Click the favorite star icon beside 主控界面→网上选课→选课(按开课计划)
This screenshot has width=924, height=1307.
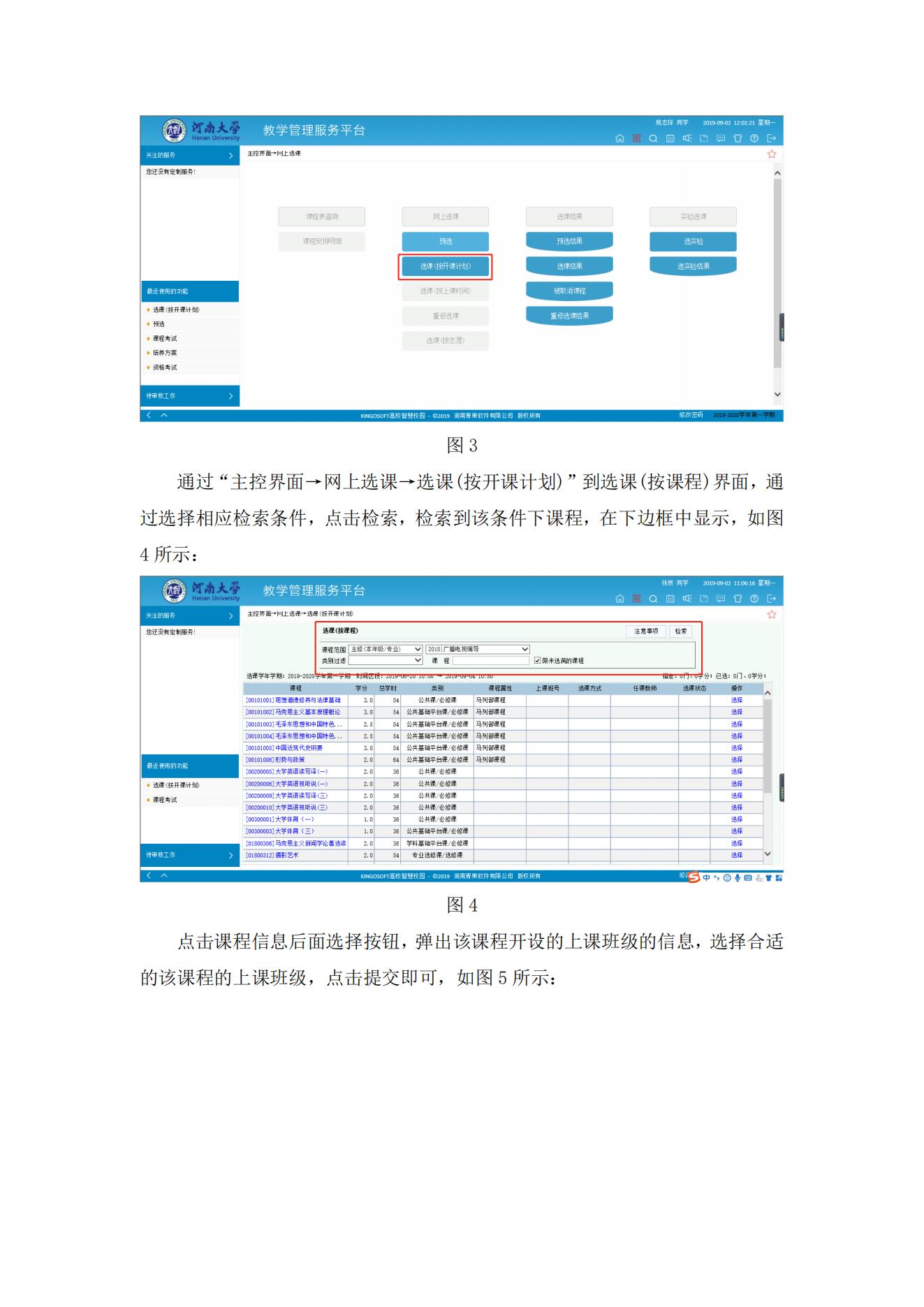click(x=771, y=615)
